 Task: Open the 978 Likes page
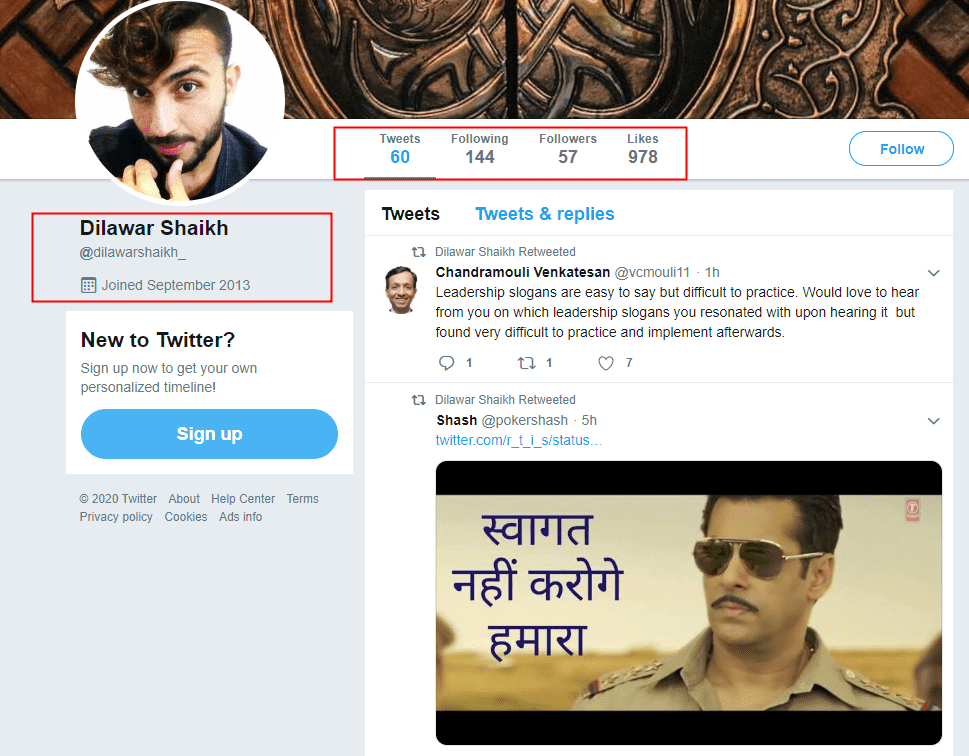tap(643, 149)
